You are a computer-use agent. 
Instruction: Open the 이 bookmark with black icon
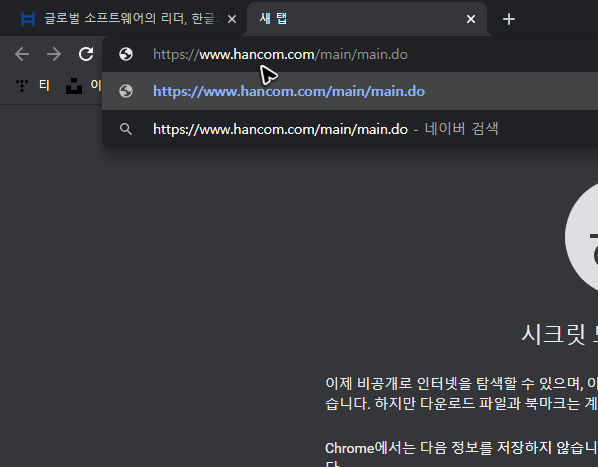pyautogui.click(x=83, y=85)
